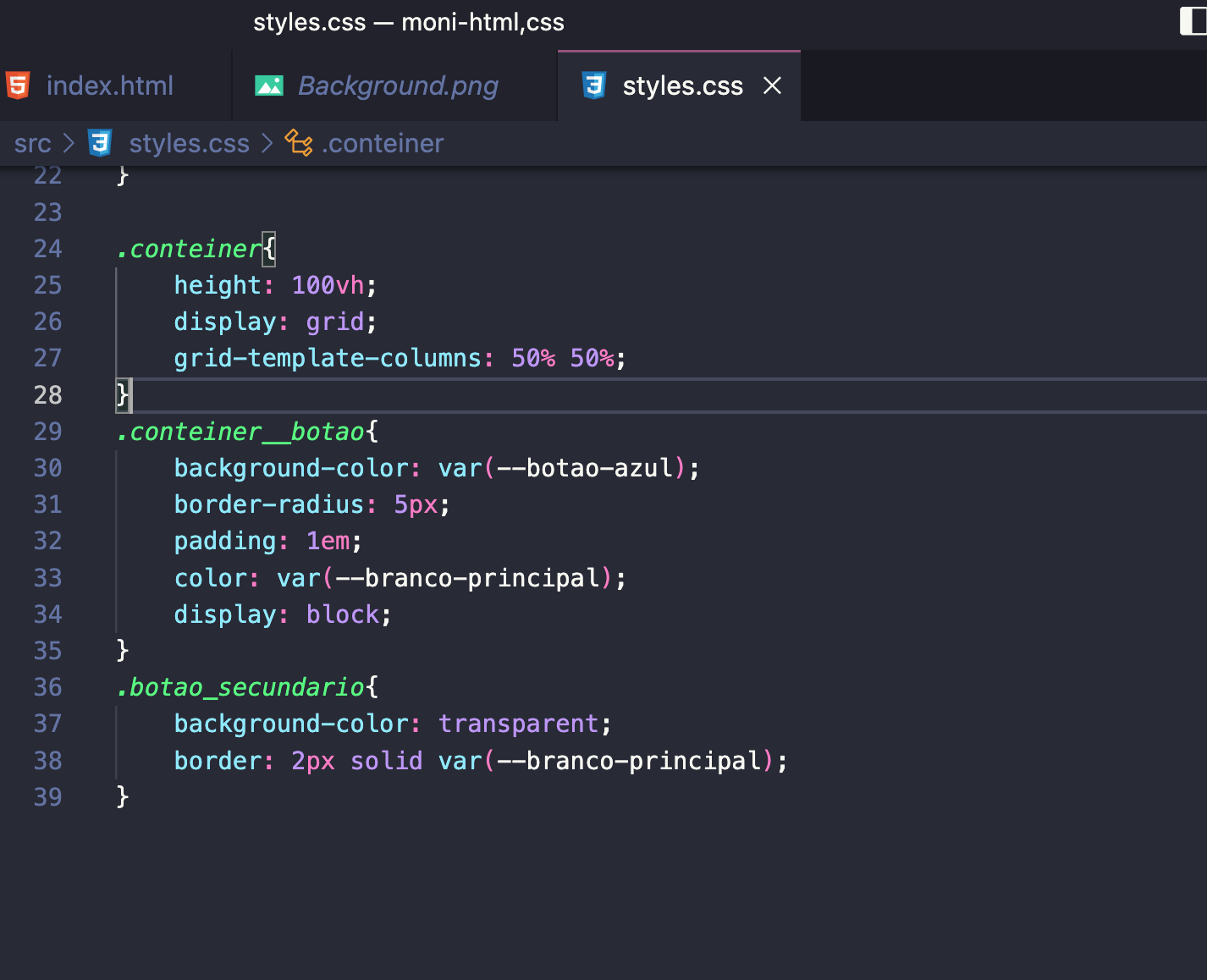
Task: Select the styles.css tab label
Action: 682,85
